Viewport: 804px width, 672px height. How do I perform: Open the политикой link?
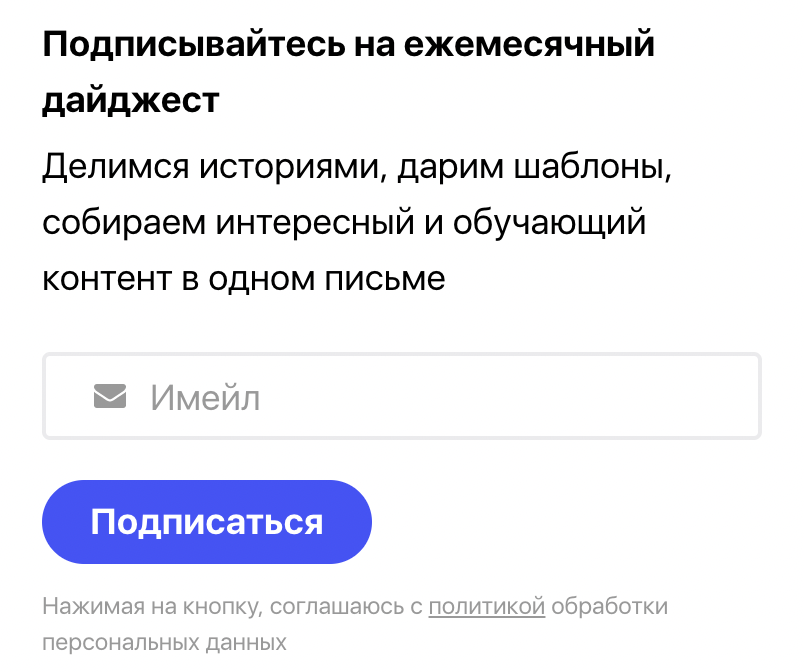[x=487, y=606]
